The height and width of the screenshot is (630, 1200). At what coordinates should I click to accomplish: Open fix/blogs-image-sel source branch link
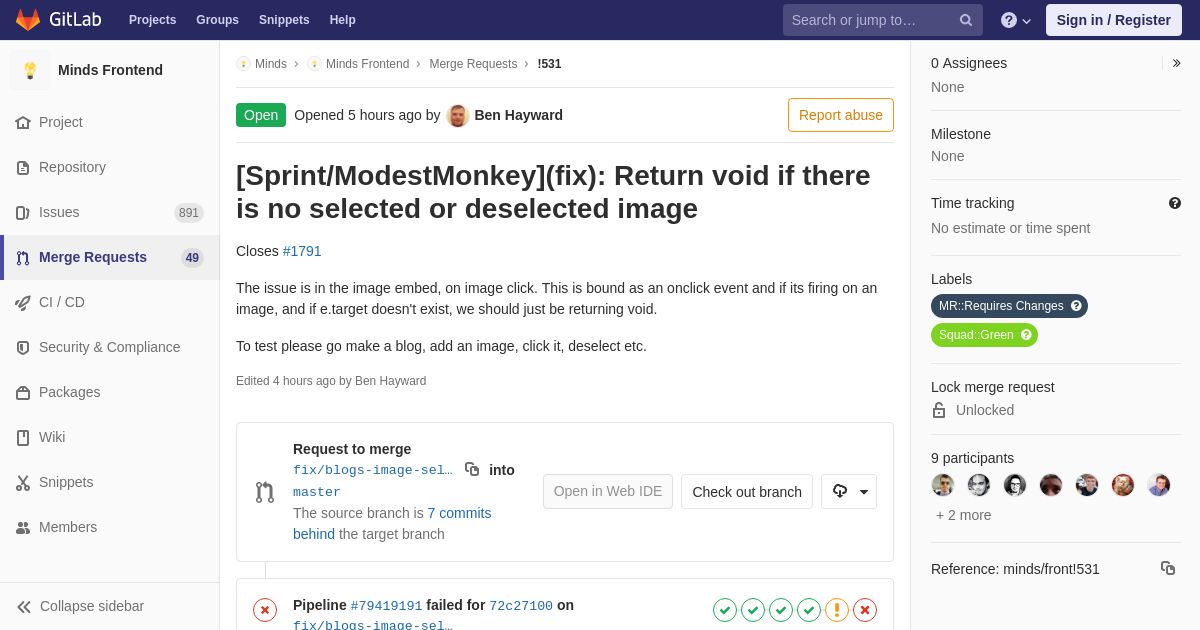(x=373, y=470)
